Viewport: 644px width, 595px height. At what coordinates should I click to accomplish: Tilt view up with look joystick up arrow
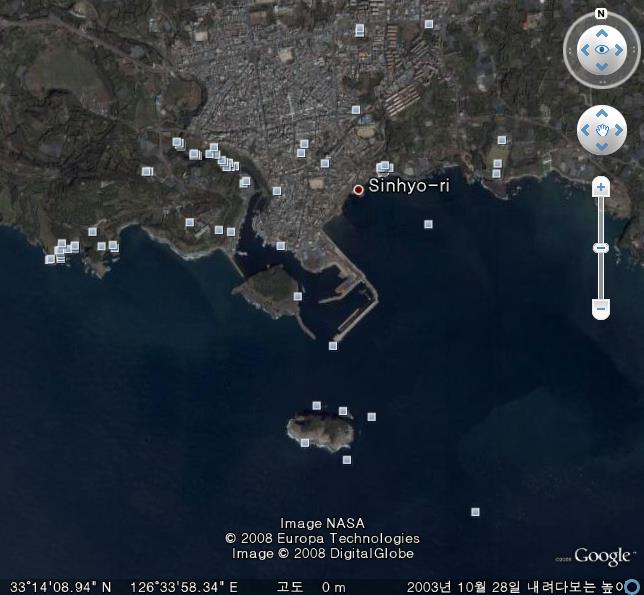pos(602,33)
